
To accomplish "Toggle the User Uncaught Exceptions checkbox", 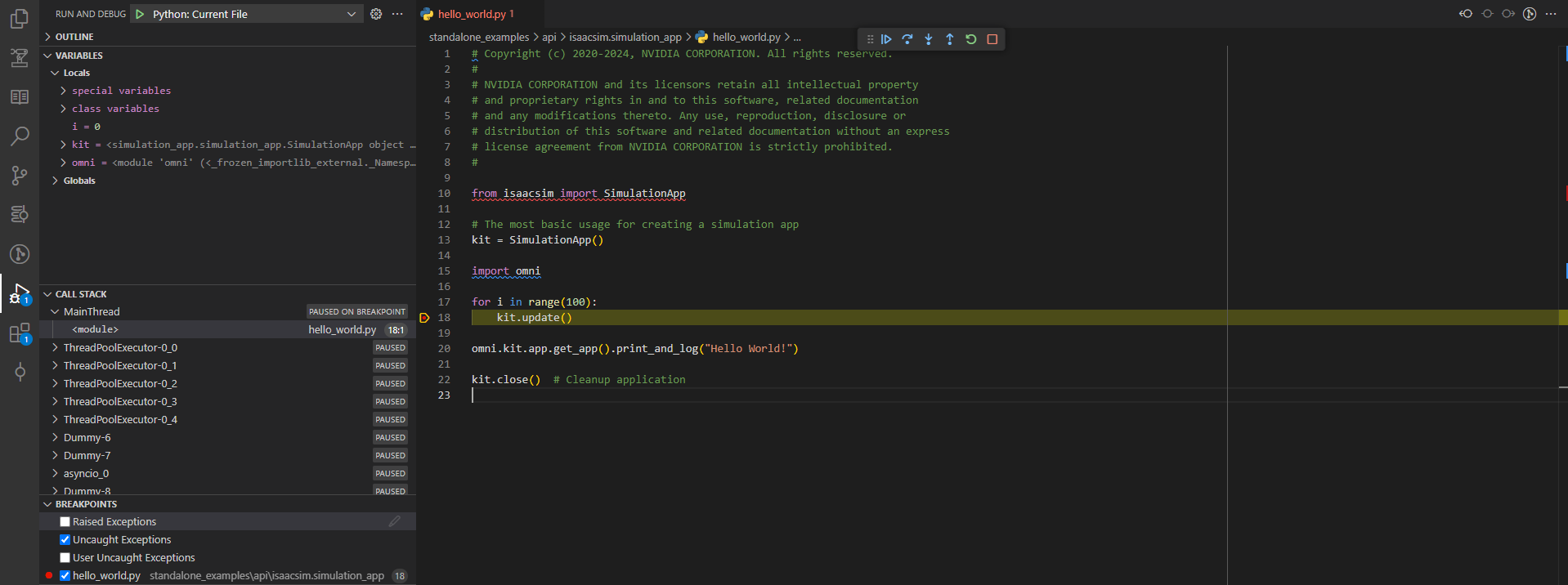I will coord(65,558).
